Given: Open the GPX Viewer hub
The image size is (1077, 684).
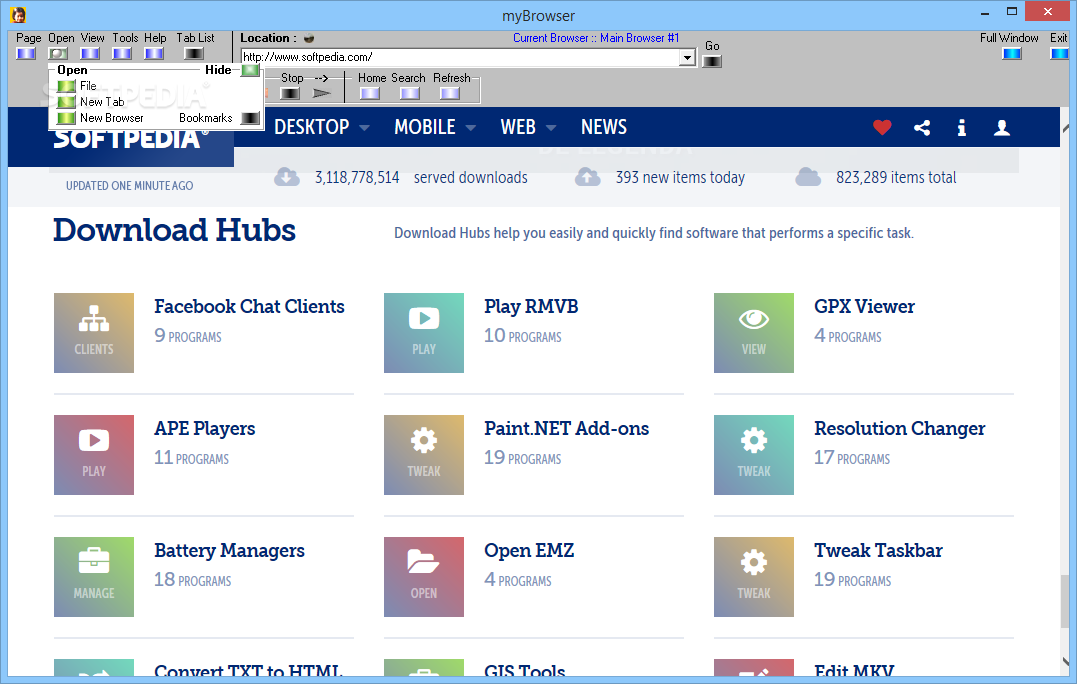Looking at the screenshot, I should (x=864, y=306).
